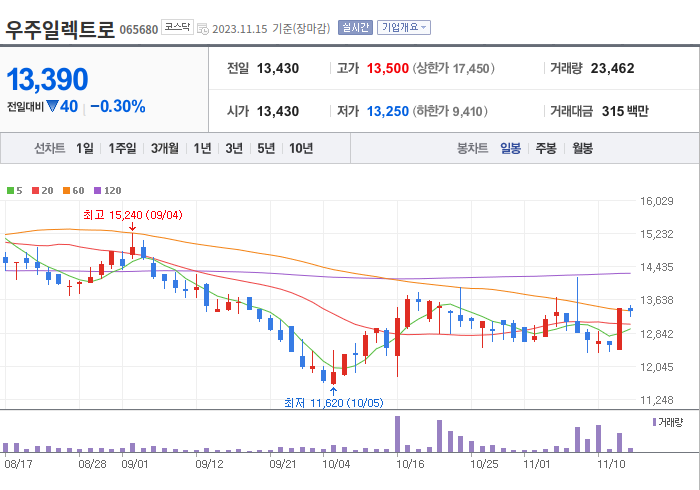Click the 거래량 value 23,462
Viewport: 700px width, 490px height.
(612, 68)
